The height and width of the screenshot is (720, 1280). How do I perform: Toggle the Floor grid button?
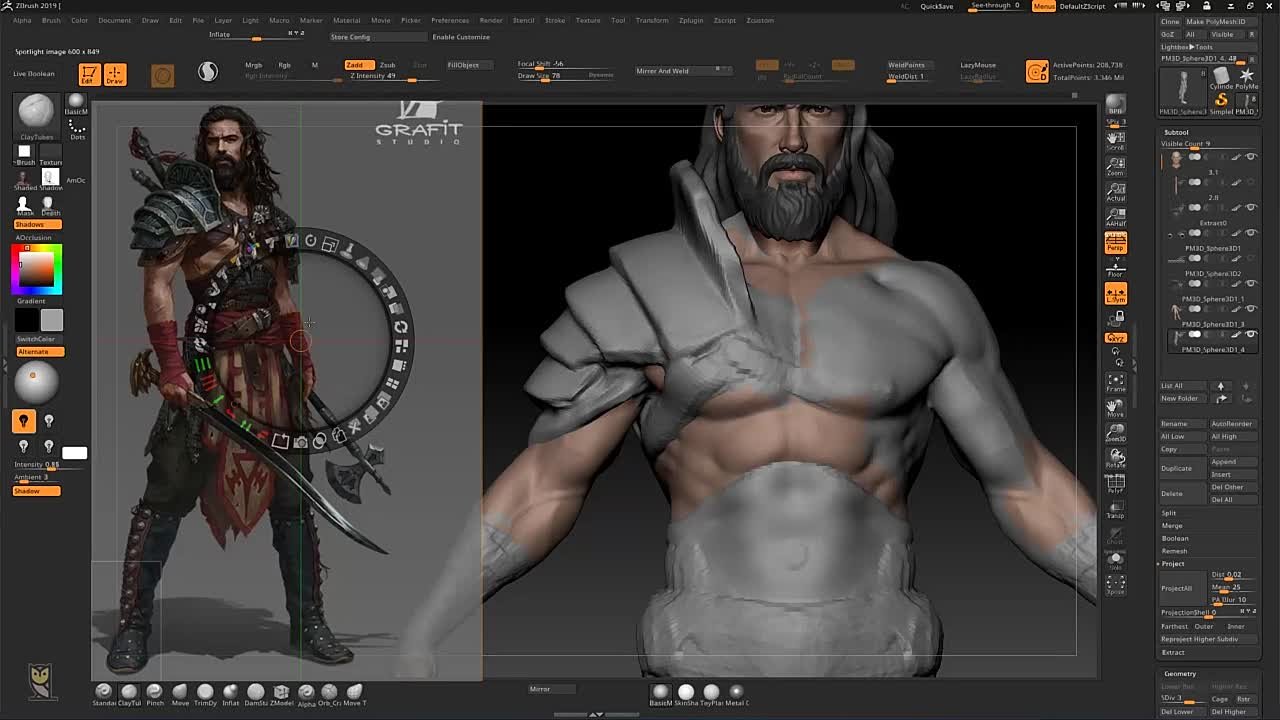point(1115,267)
